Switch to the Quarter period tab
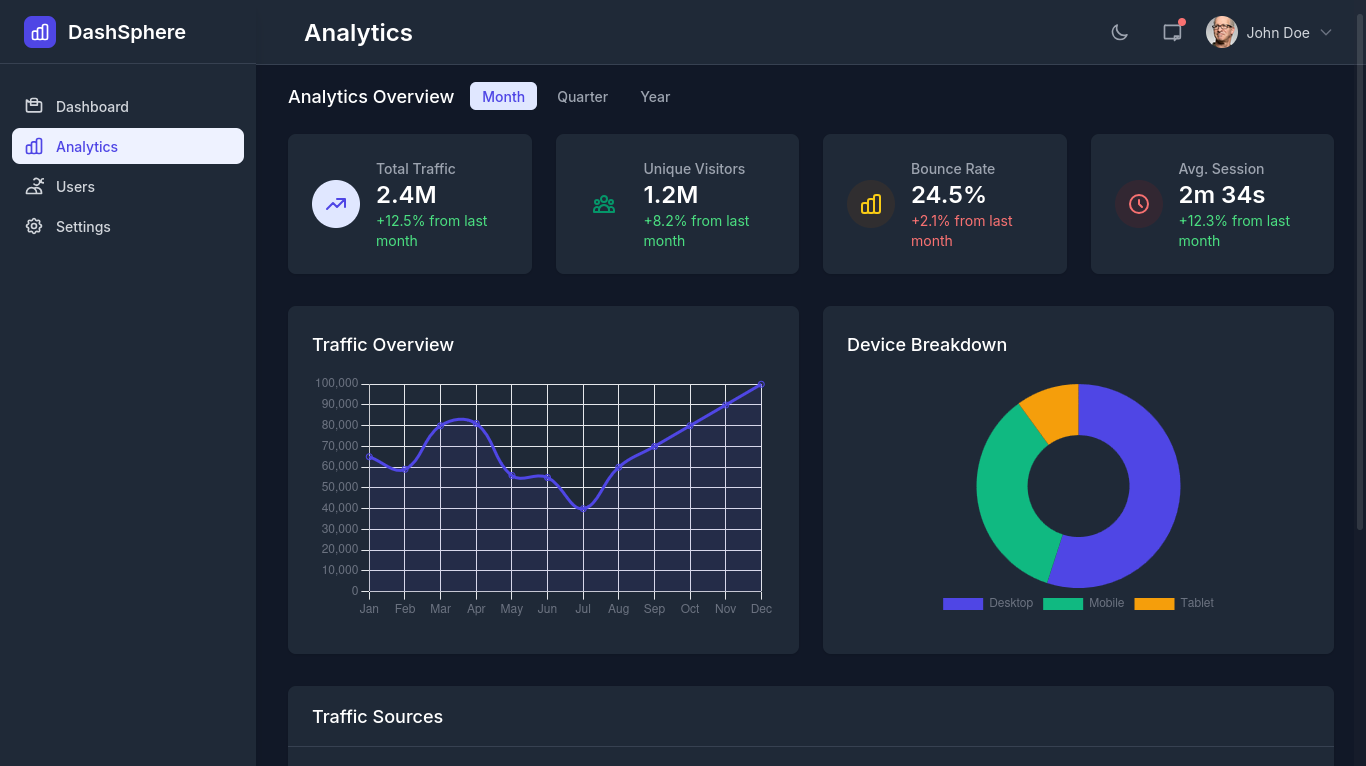1366x766 pixels. [x=582, y=96]
